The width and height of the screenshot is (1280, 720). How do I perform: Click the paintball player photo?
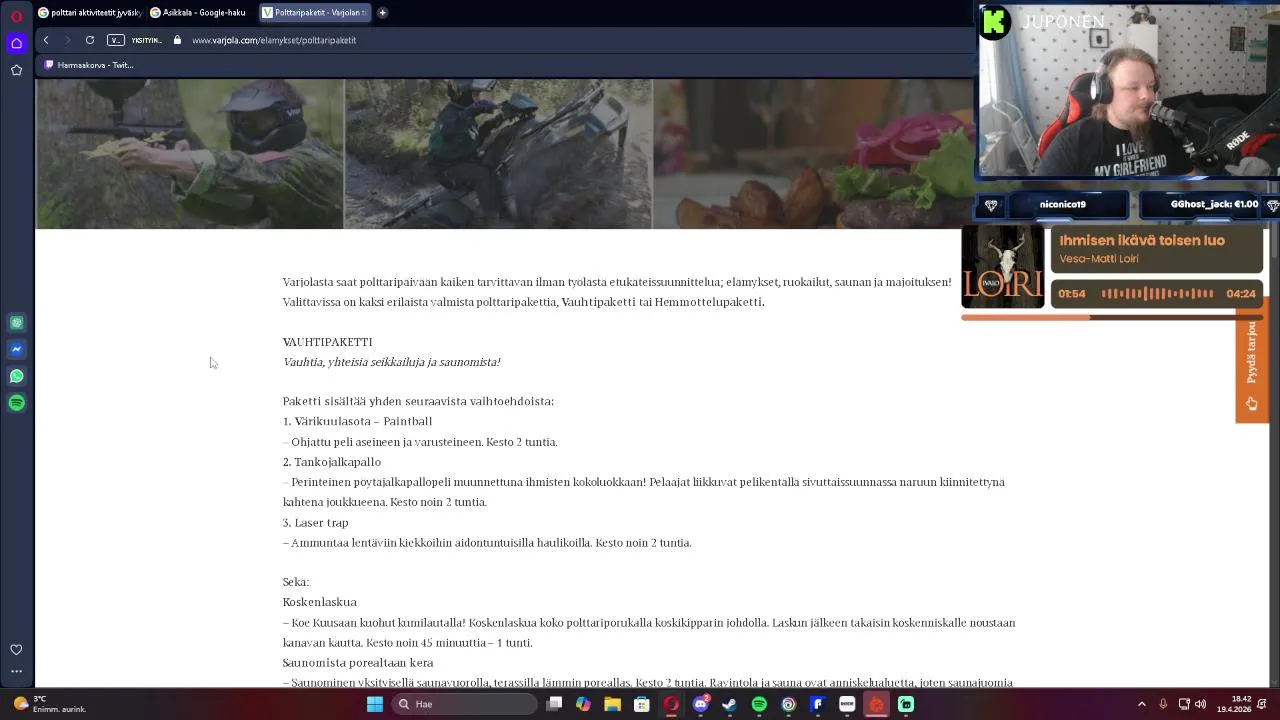190,154
